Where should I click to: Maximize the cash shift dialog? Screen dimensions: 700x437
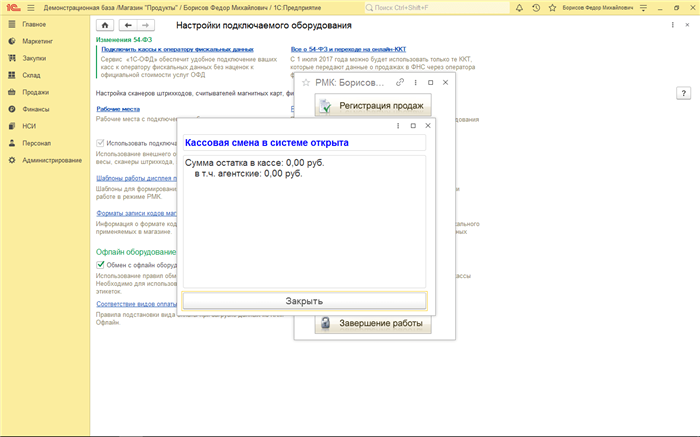click(x=413, y=126)
